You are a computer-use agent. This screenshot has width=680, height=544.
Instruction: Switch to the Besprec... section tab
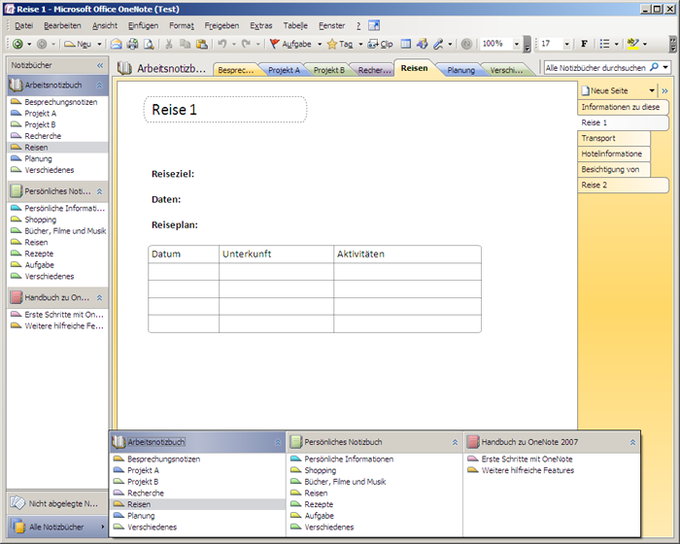(x=235, y=70)
